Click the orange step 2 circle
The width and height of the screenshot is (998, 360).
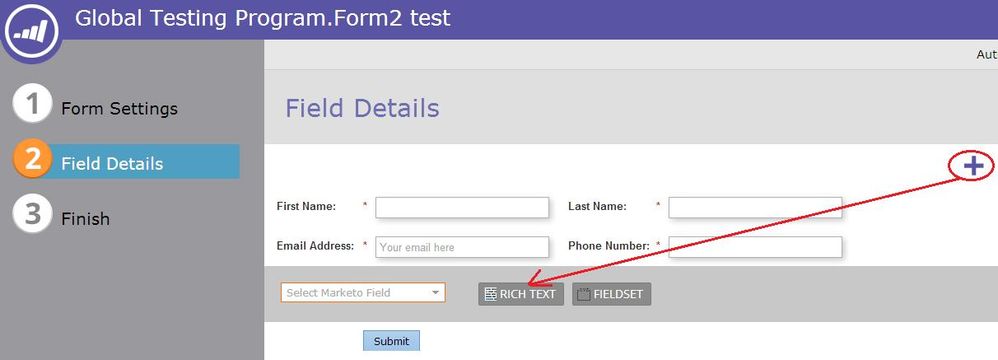pos(32,158)
